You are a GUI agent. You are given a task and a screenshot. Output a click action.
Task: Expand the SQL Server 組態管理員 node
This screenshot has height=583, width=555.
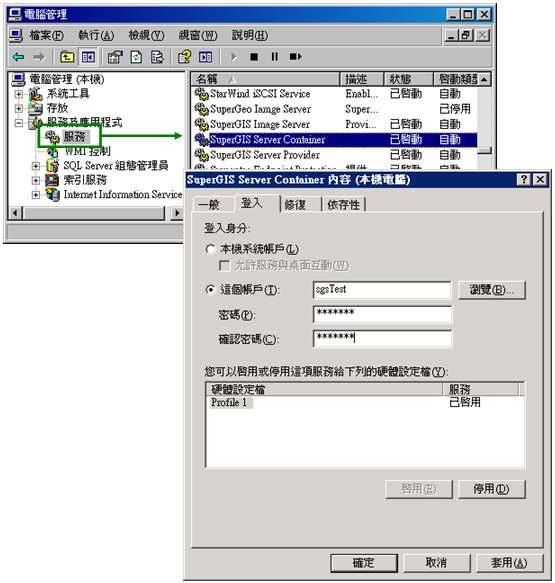35,166
